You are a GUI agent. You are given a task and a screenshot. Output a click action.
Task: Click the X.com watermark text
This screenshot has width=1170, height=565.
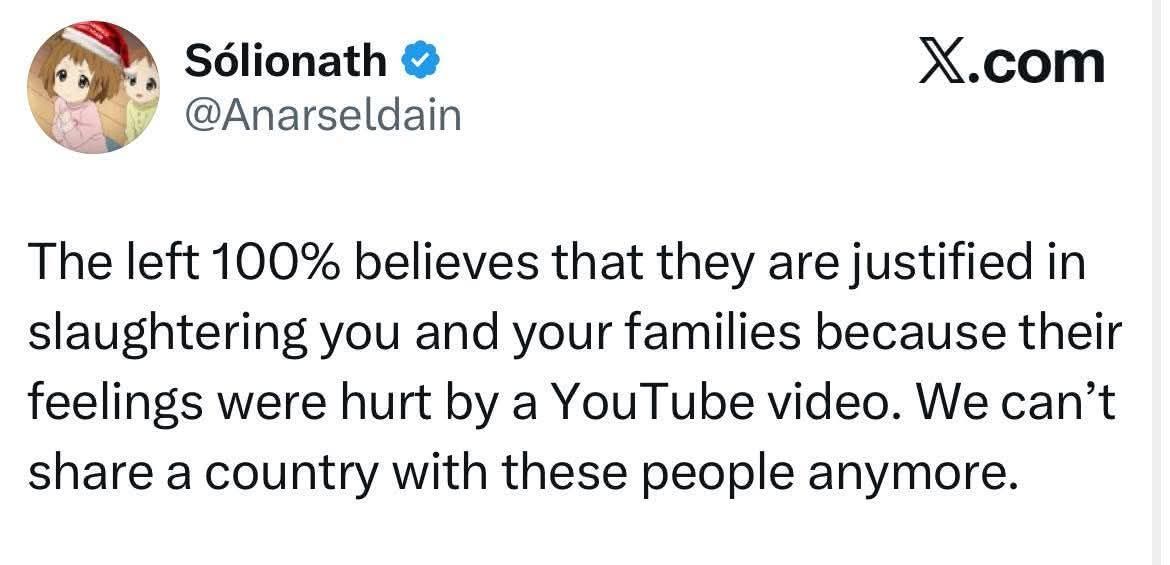coord(1010,62)
